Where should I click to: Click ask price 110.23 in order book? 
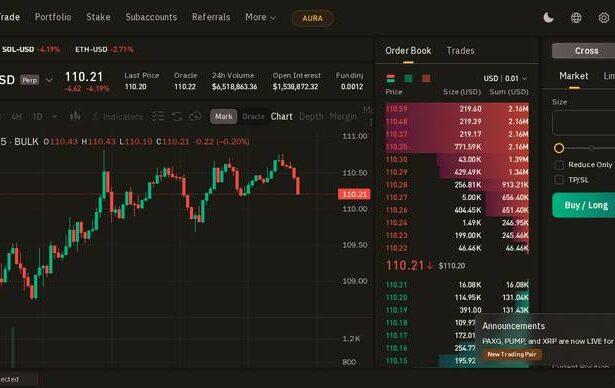(397, 235)
